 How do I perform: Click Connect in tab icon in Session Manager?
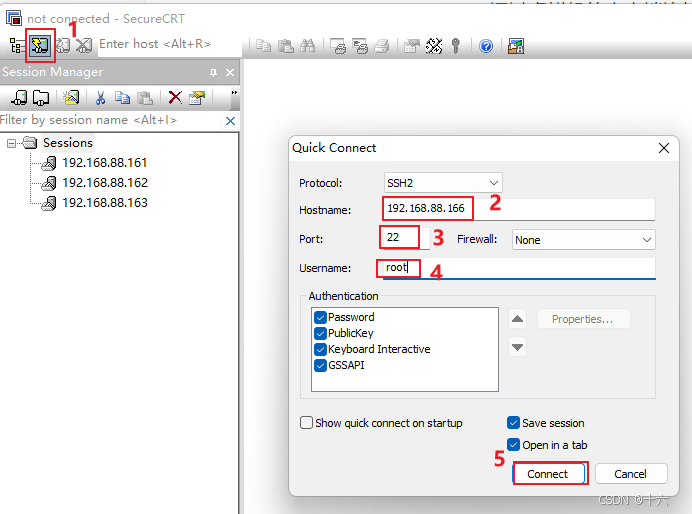[x=41, y=98]
